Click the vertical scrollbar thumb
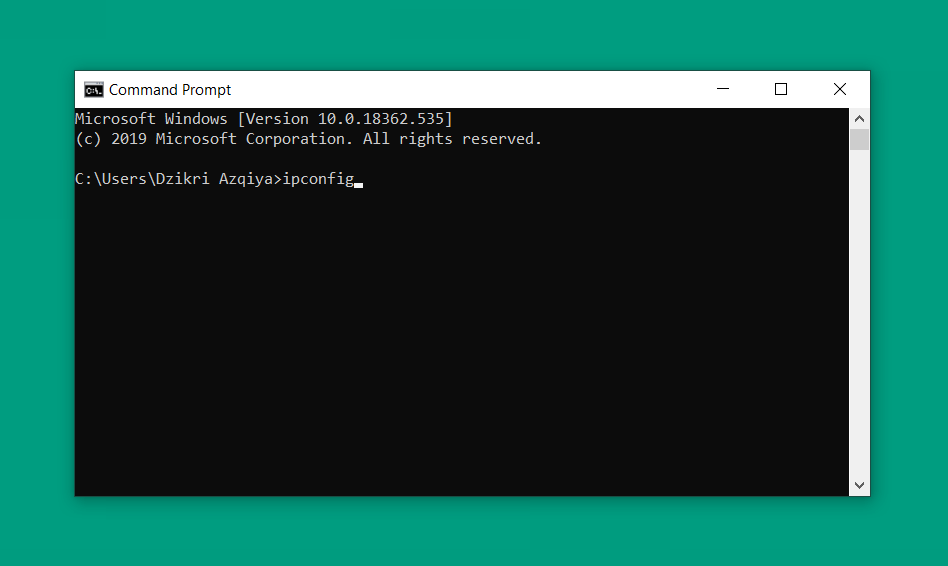This screenshot has width=948, height=566. click(x=859, y=140)
